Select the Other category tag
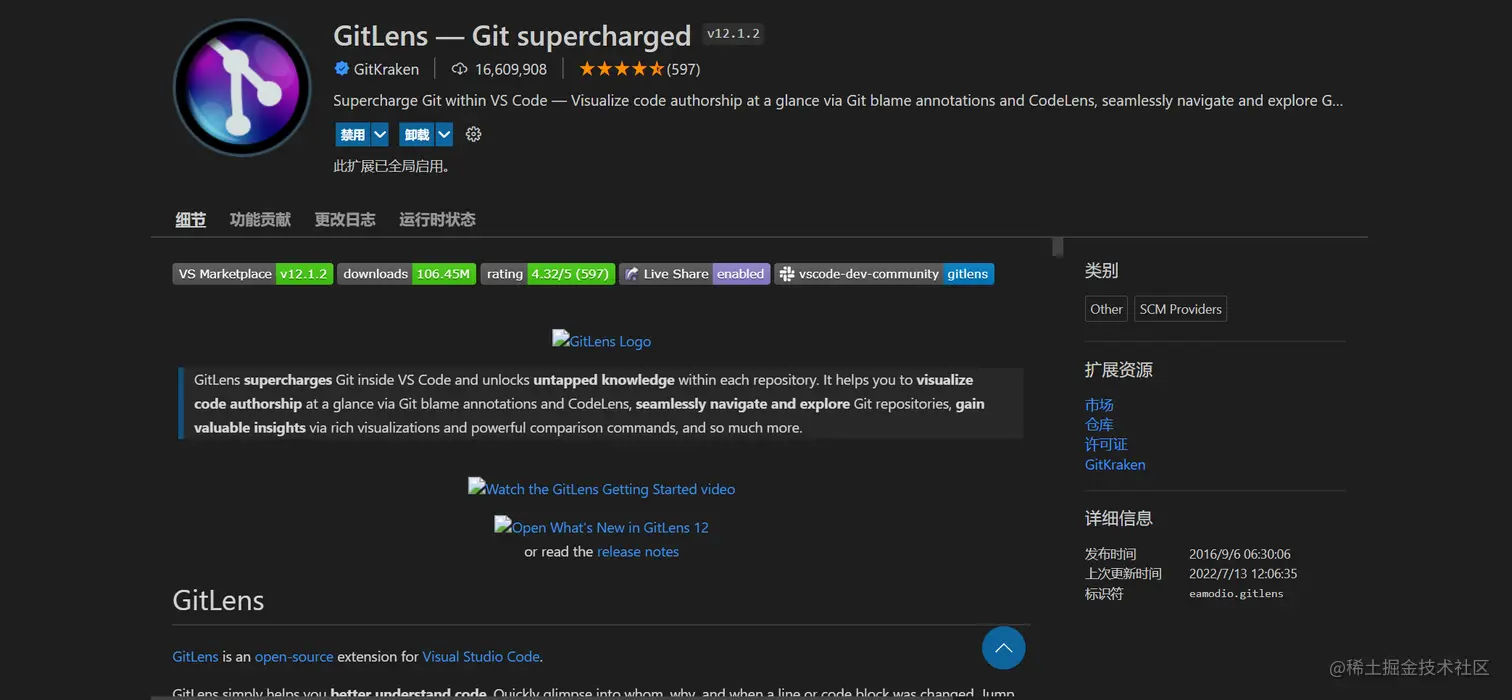Image resolution: width=1512 pixels, height=700 pixels. (1106, 309)
